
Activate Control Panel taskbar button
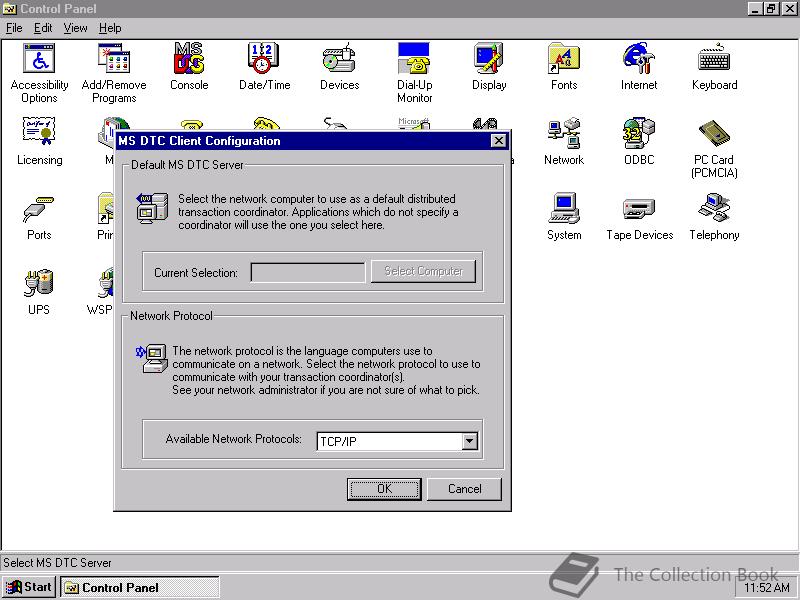tap(140, 587)
